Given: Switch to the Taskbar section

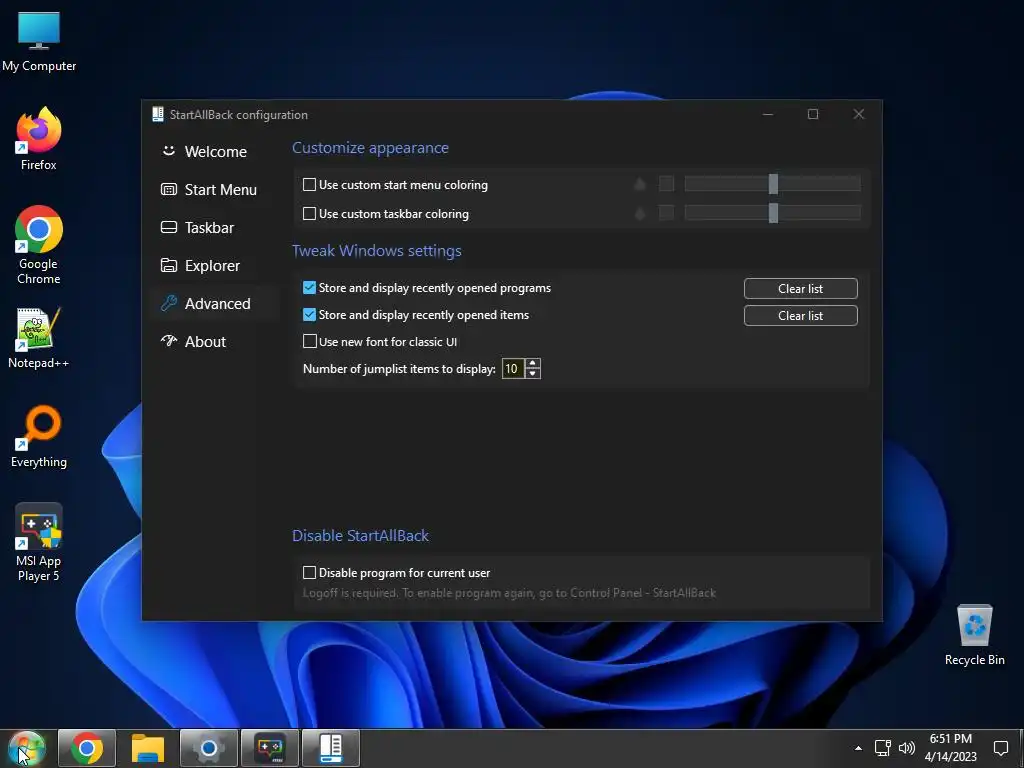Looking at the screenshot, I should point(197,227).
